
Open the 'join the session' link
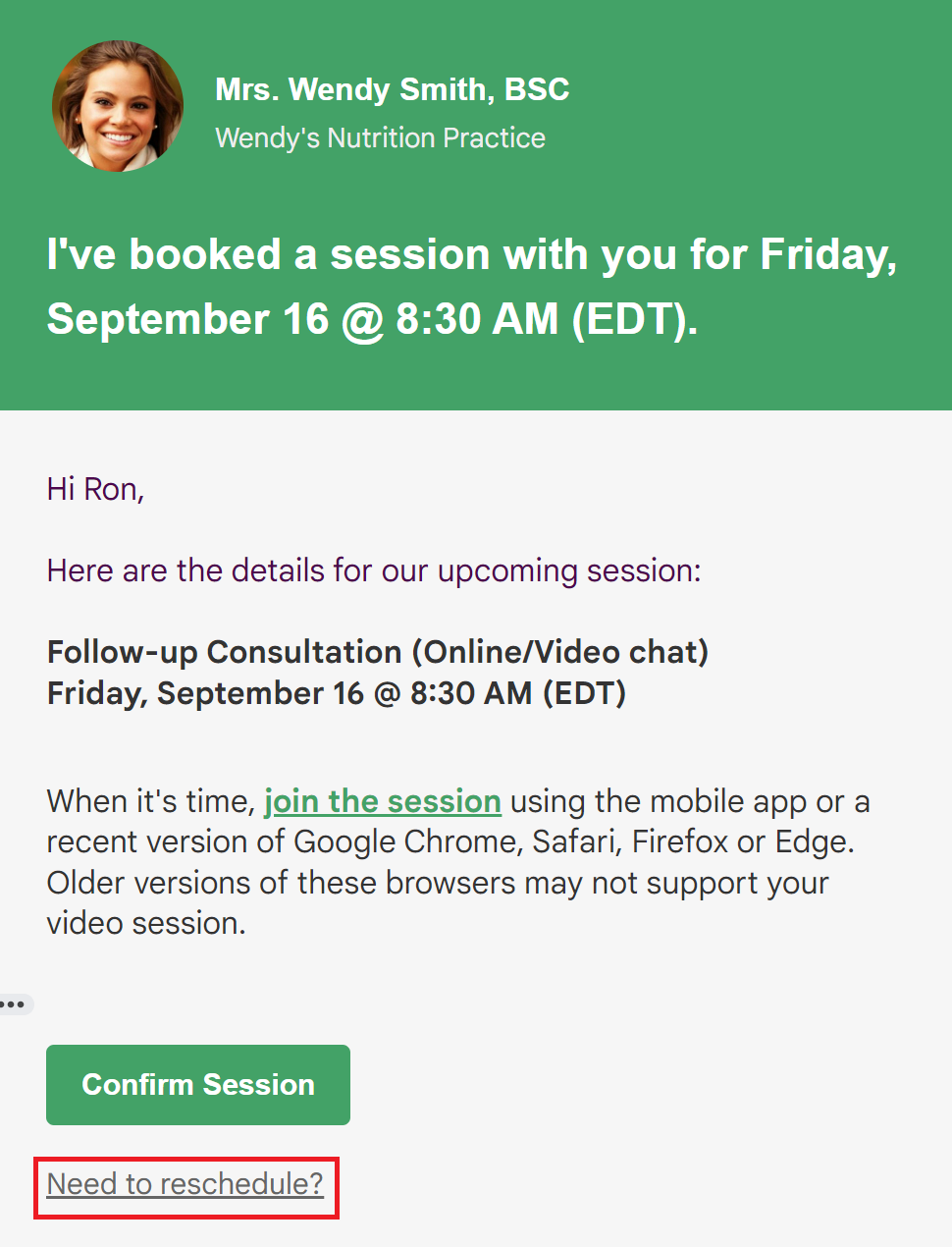click(383, 801)
